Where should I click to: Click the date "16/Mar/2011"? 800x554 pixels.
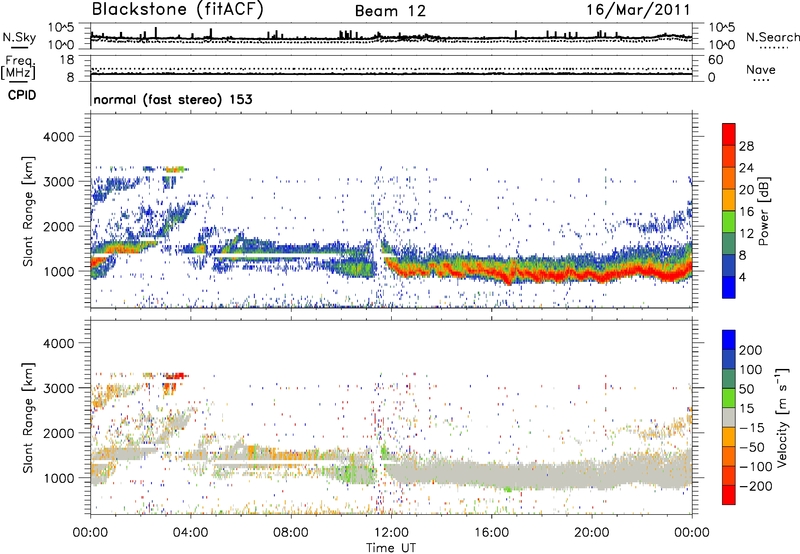point(638,10)
